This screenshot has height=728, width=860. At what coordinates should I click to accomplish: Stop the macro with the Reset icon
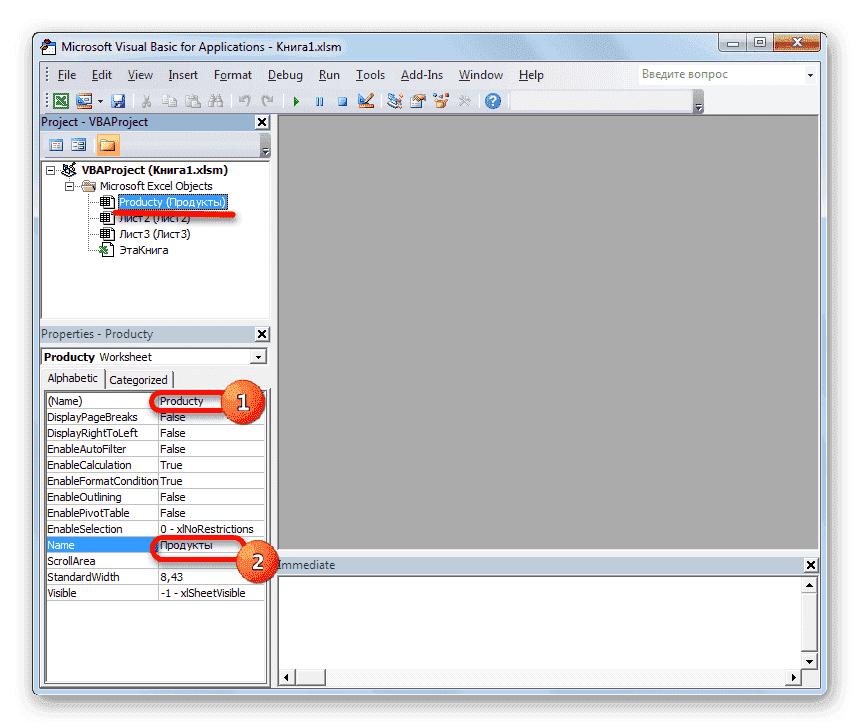point(342,100)
